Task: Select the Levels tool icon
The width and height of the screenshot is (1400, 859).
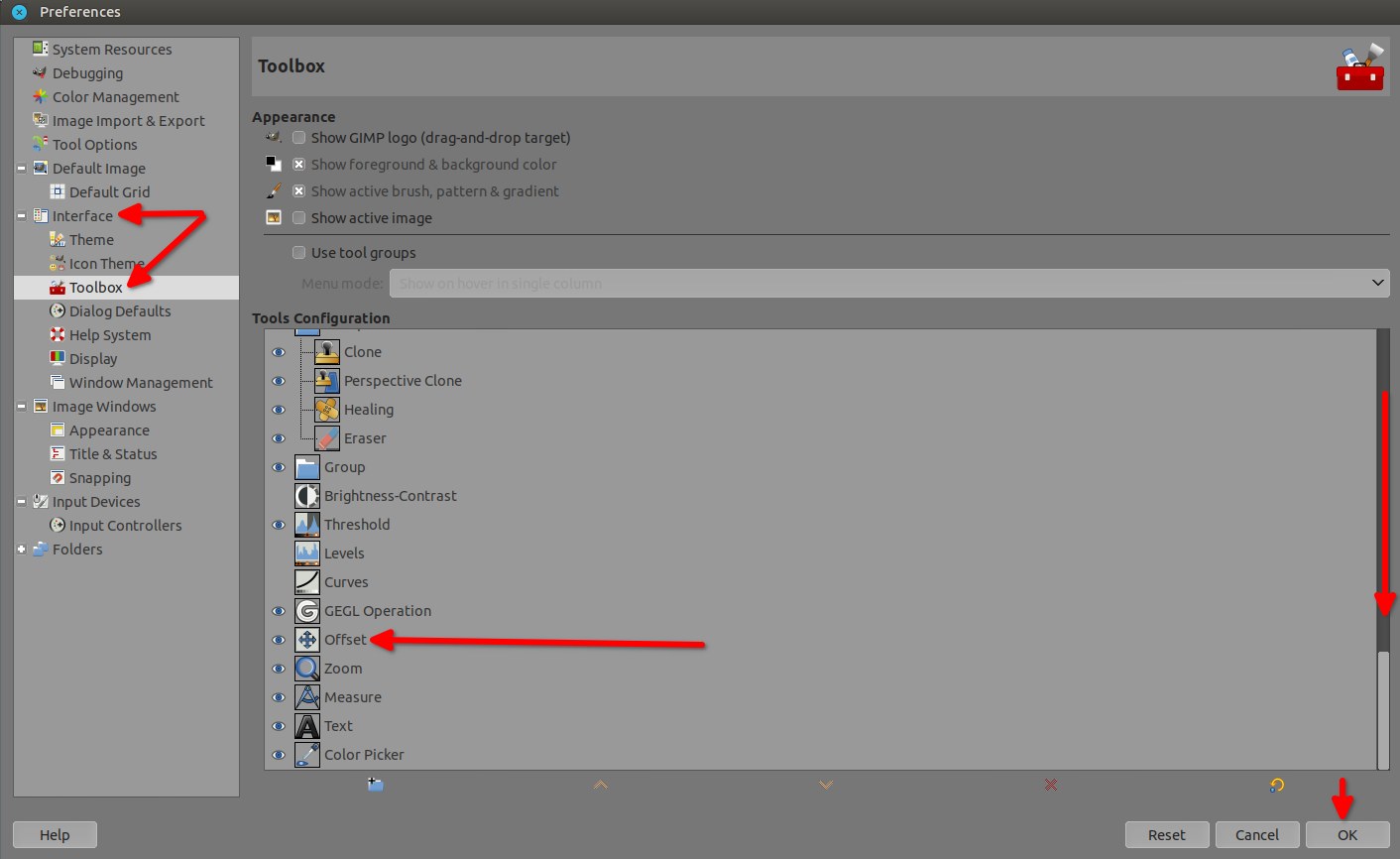Action: pyautogui.click(x=307, y=553)
